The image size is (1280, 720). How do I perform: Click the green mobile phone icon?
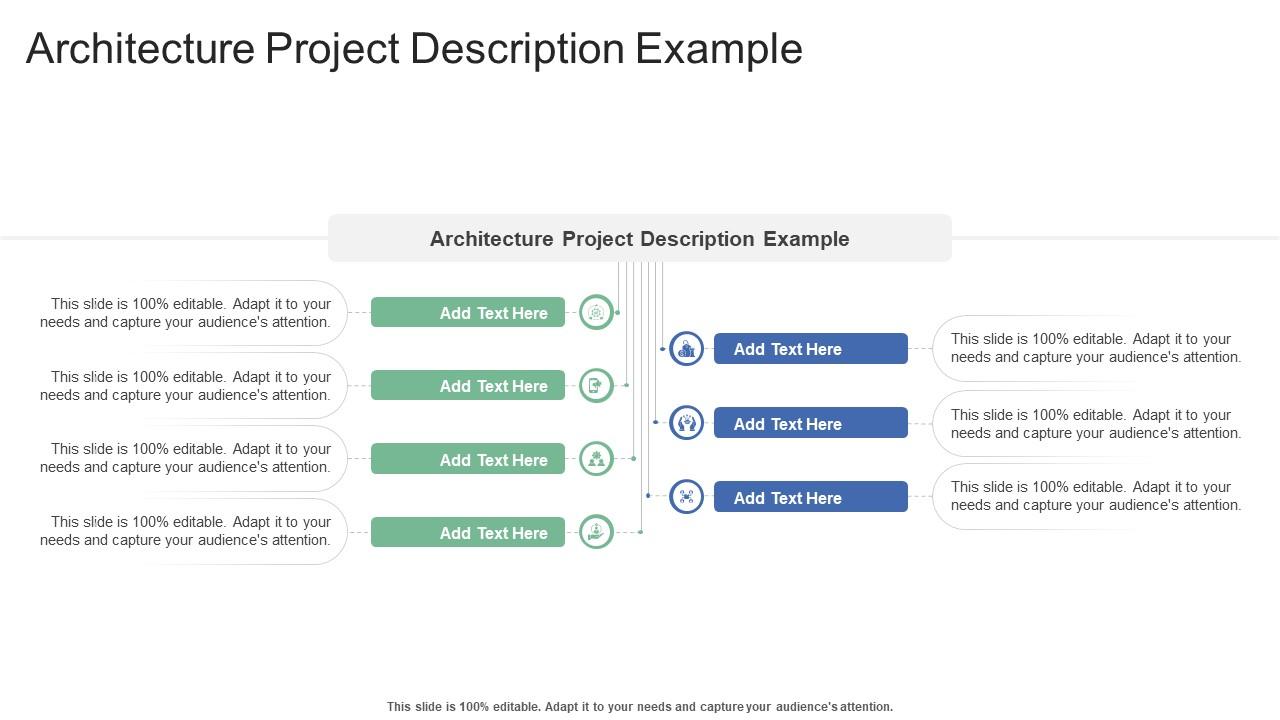pos(596,386)
